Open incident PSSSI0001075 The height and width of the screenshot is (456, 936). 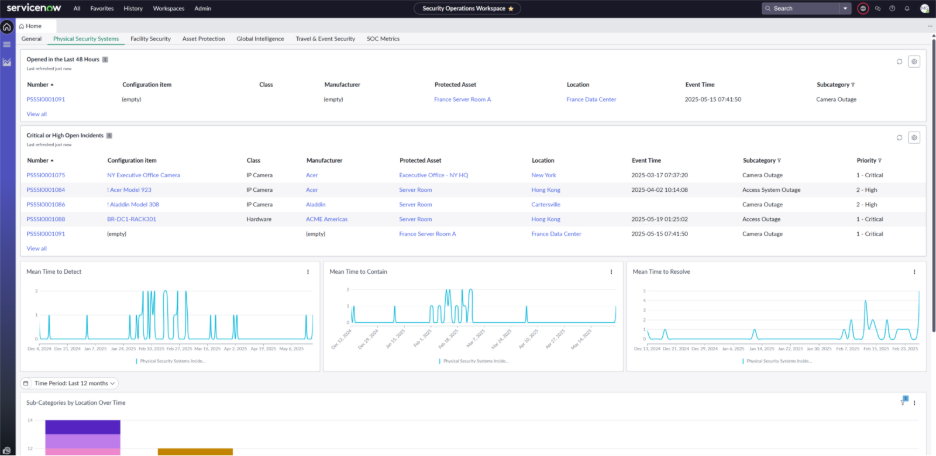click(x=46, y=175)
